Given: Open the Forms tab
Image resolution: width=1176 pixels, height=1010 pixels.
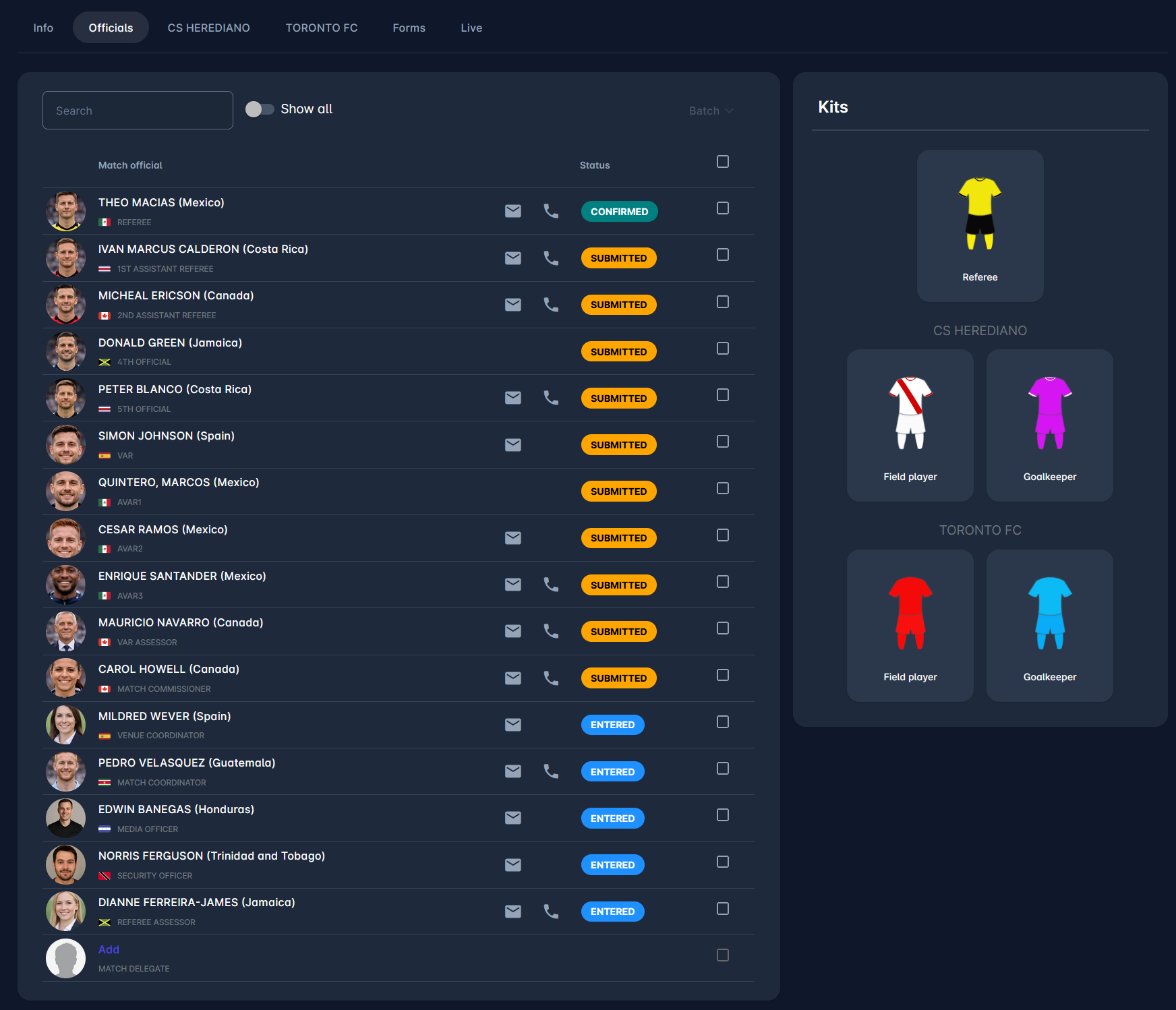Looking at the screenshot, I should click(409, 28).
